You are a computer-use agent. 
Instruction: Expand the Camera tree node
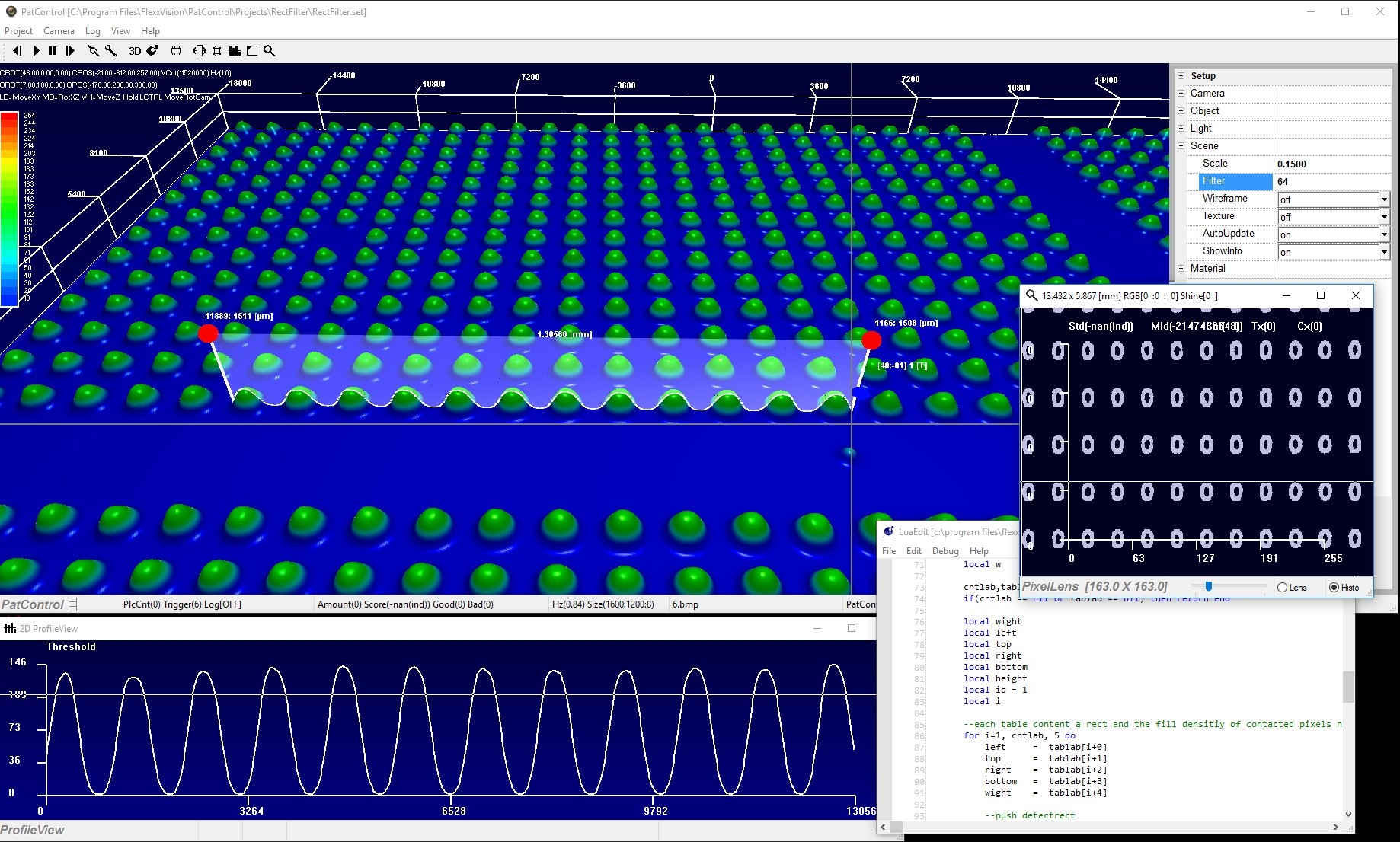point(1181,94)
